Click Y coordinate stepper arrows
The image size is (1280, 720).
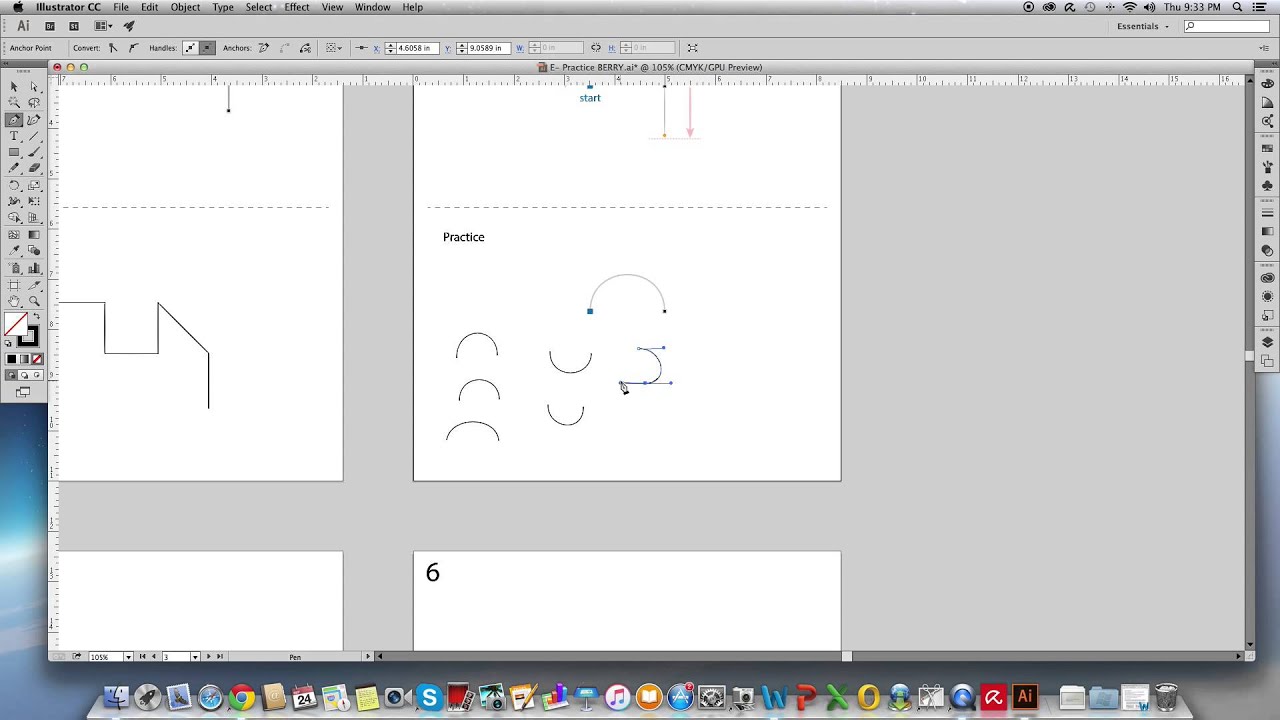pos(461,48)
